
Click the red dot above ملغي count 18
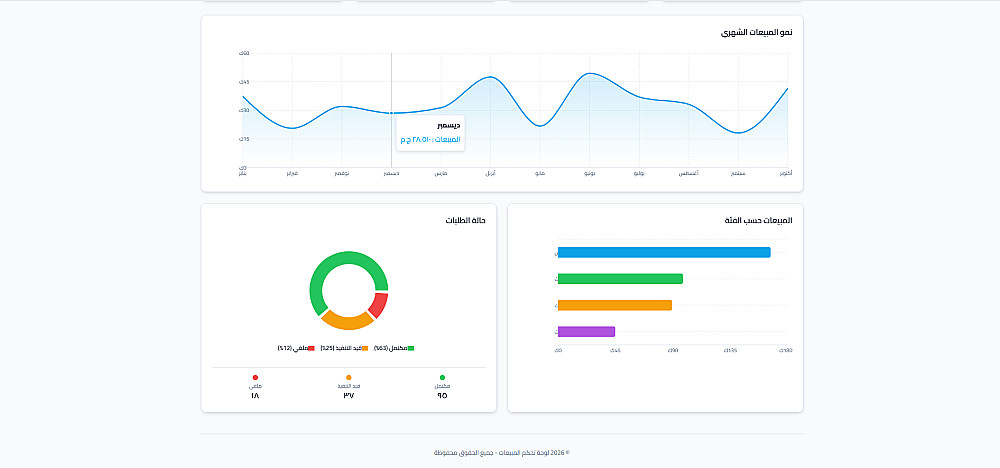click(x=255, y=377)
